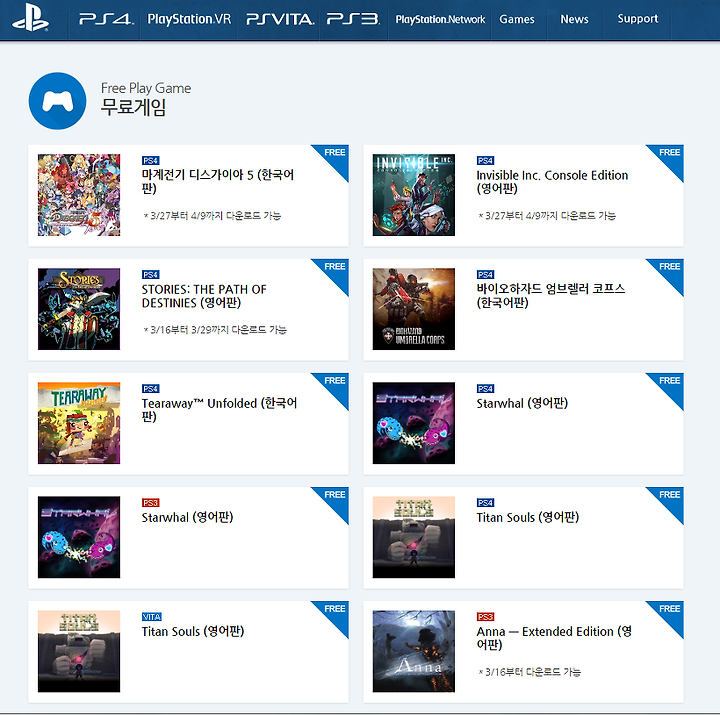Open the PlayStation Network menu item

(x=440, y=19)
